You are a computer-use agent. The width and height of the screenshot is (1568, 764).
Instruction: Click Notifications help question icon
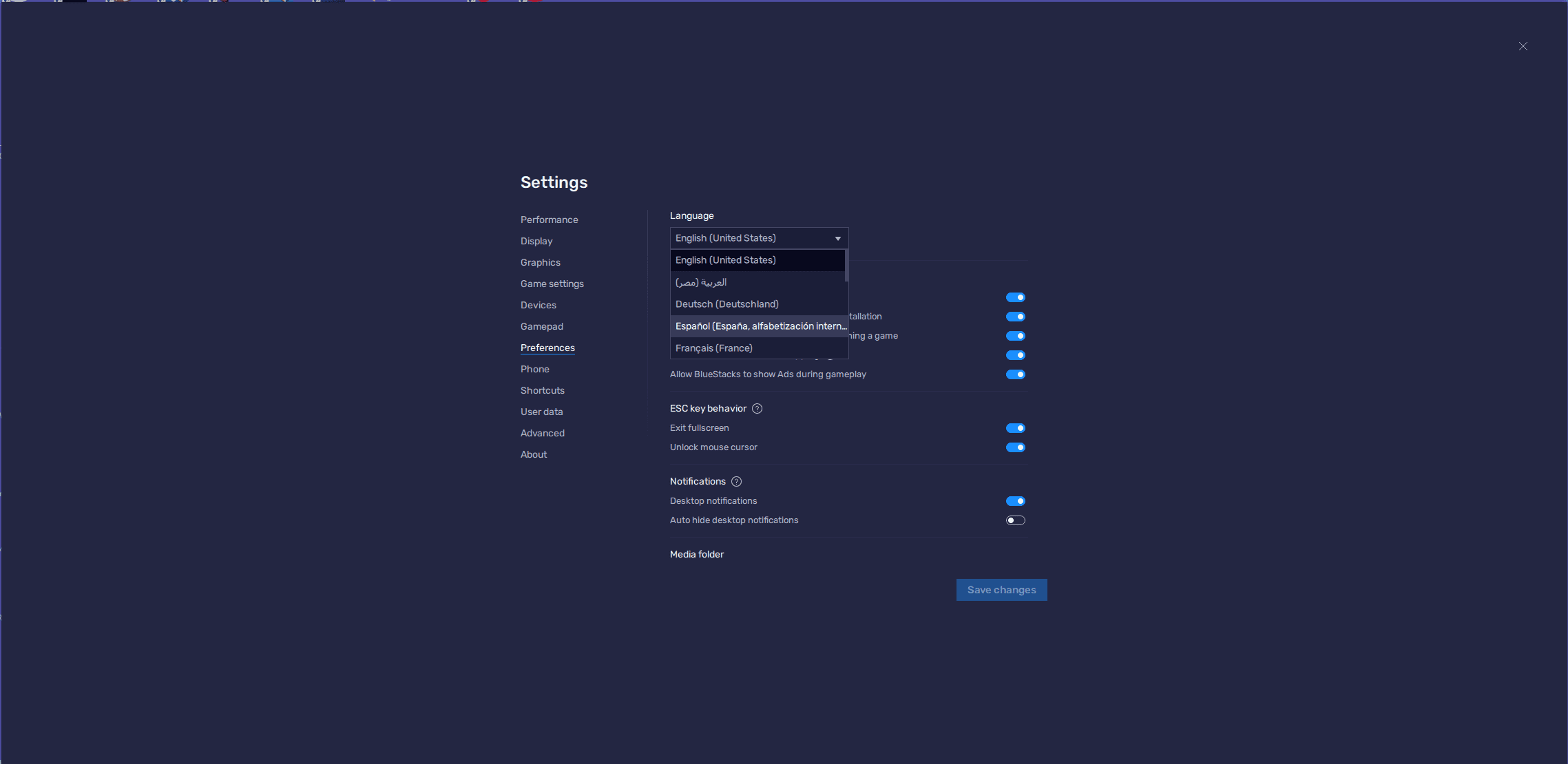pyautogui.click(x=736, y=481)
